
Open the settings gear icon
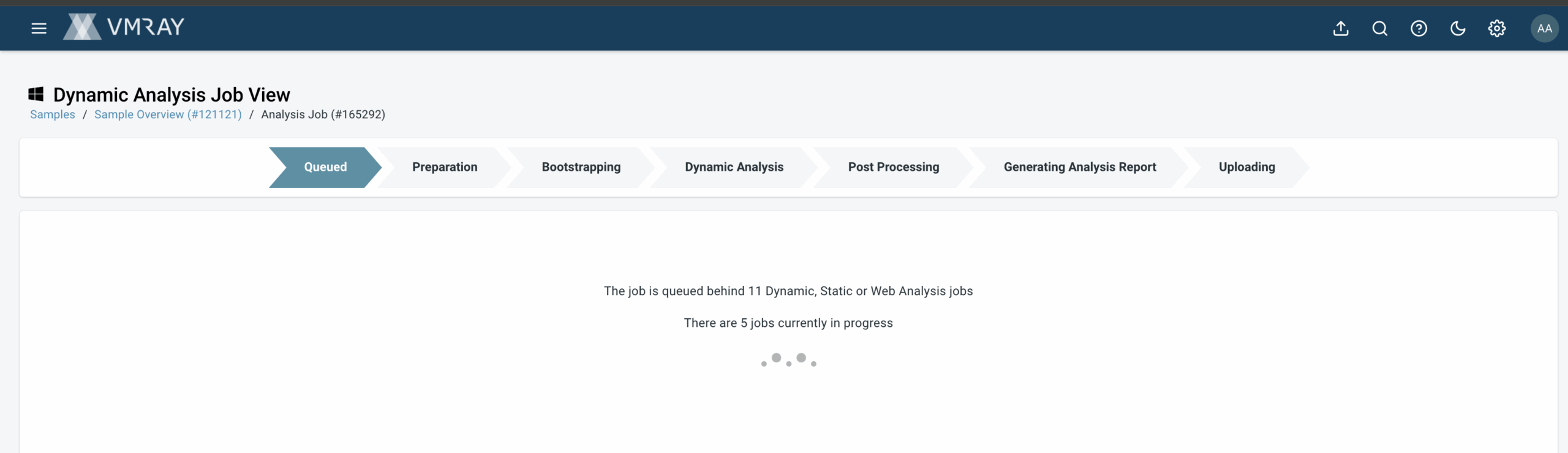[x=1496, y=28]
